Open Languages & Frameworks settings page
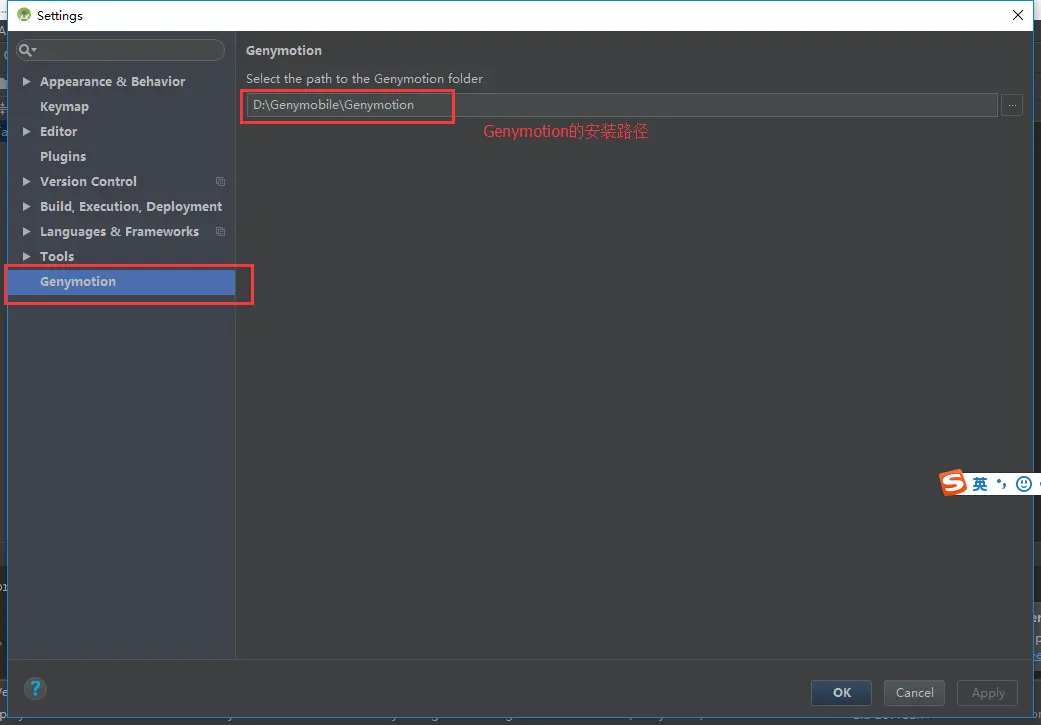 pyautogui.click(x=120, y=232)
